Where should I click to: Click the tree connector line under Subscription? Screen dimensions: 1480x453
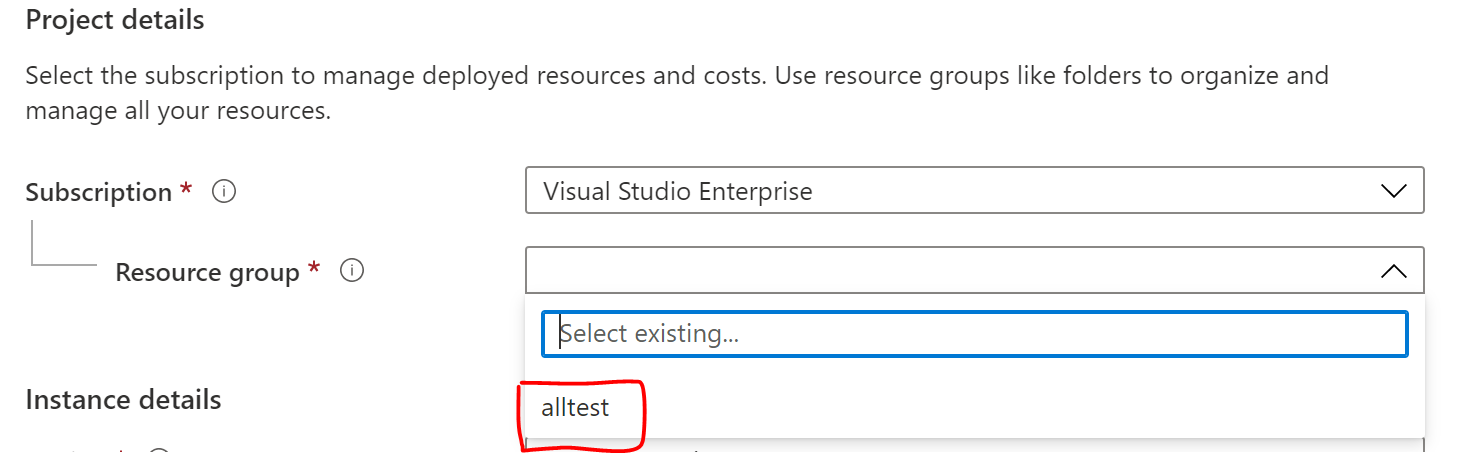tap(64, 244)
